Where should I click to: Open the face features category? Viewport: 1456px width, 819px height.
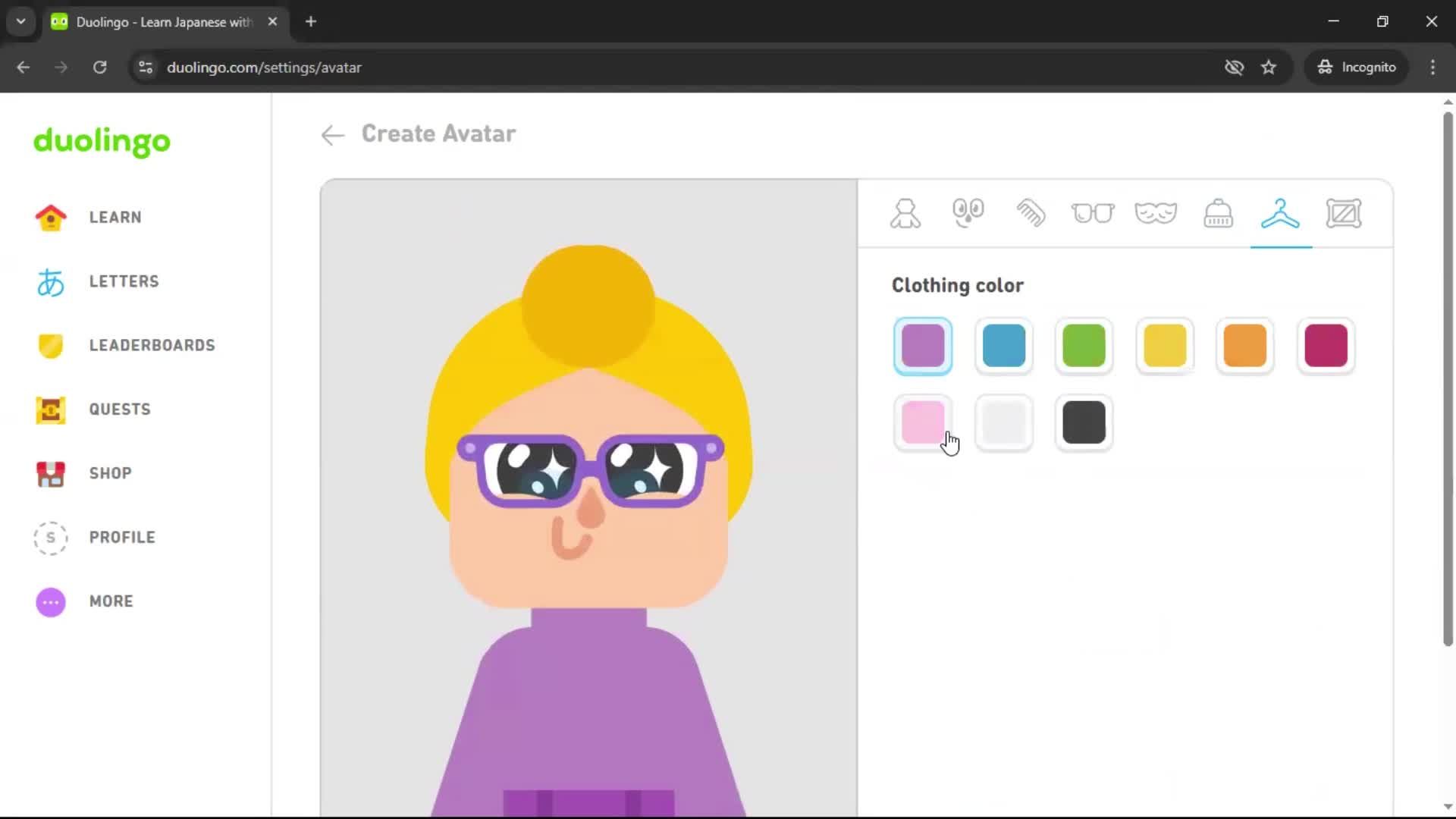coord(968,213)
